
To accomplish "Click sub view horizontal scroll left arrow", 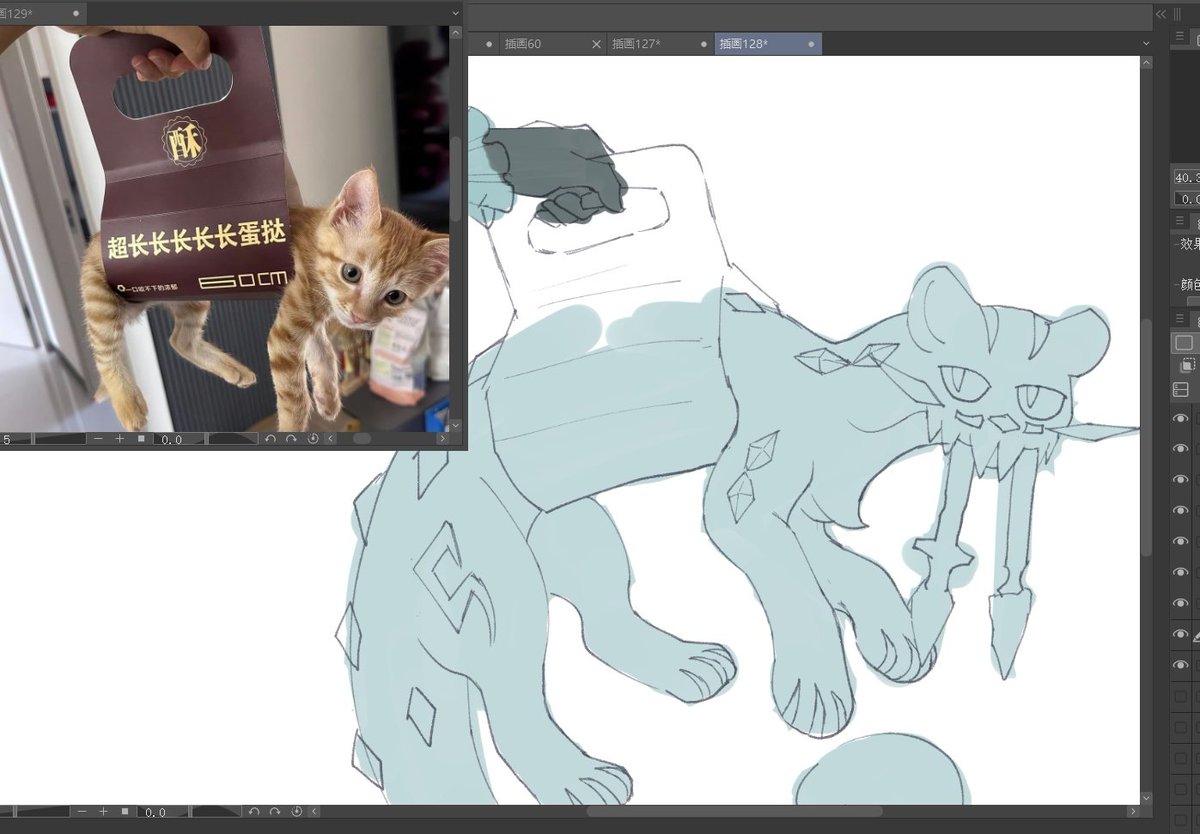I will point(330,439).
